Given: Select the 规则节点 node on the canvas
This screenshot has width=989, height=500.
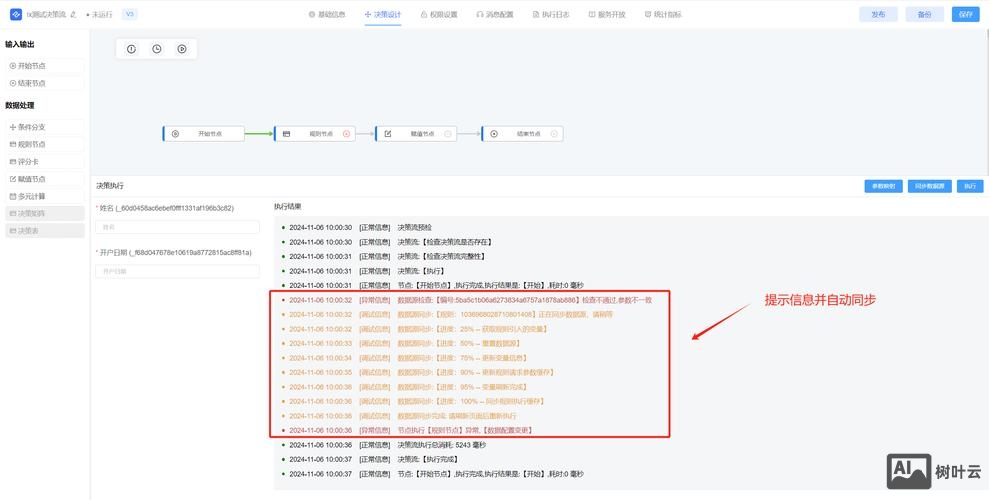Looking at the screenshot, I should click(315, 134).
